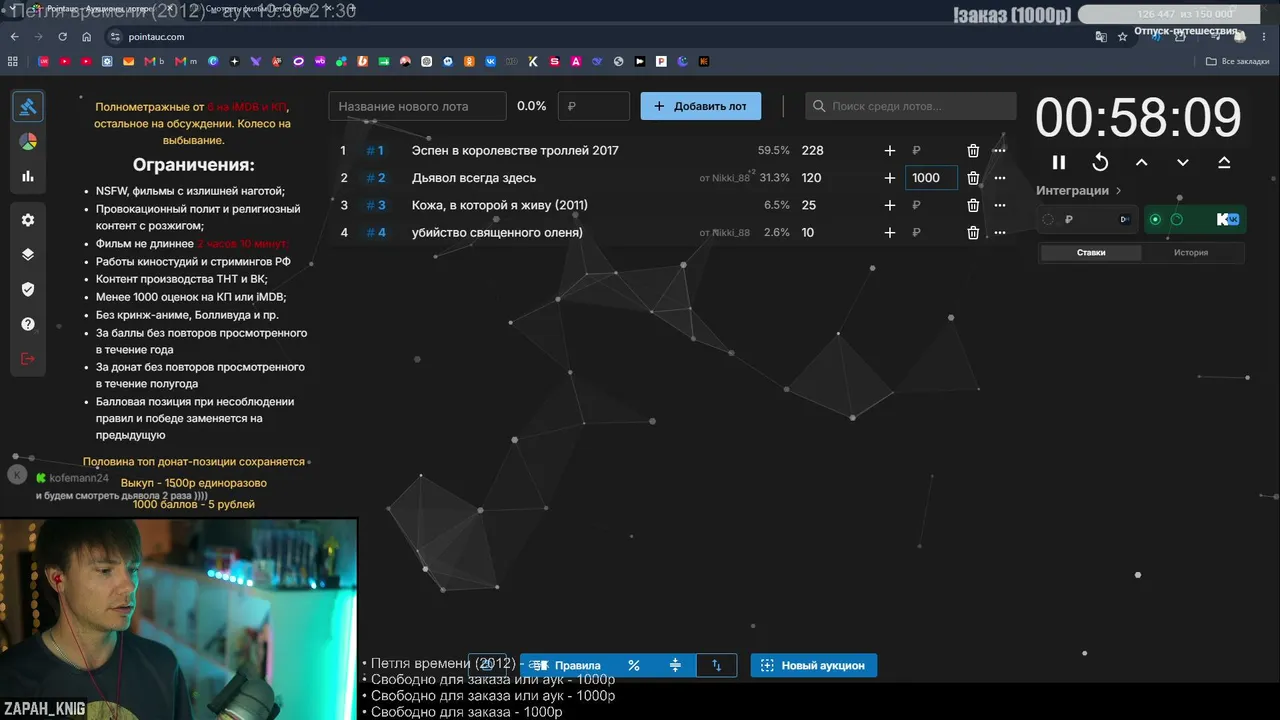Viewport: 1280px width, 720px height.
Task: Open the apps grid in bookmarks bar
Action: [x=13, y=61]
